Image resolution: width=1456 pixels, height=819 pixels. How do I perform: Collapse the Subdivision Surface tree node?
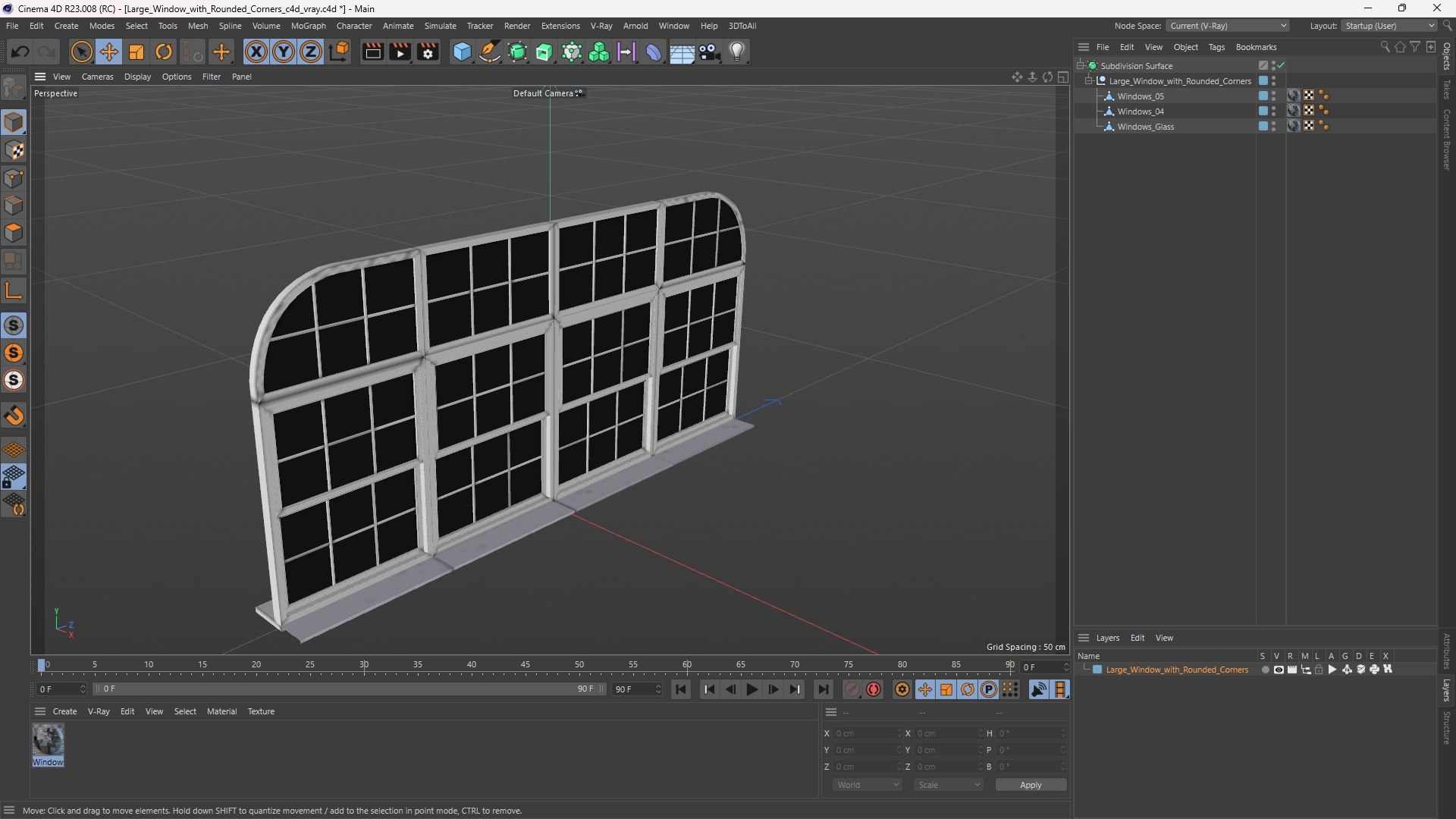coord(1080,66)
